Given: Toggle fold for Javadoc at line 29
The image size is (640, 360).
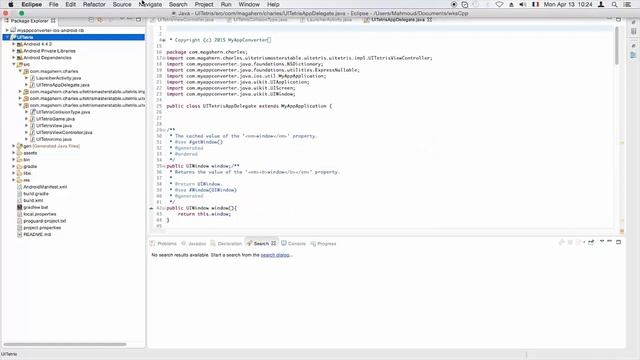Looking at the screenshot, I should click(164, 130).
